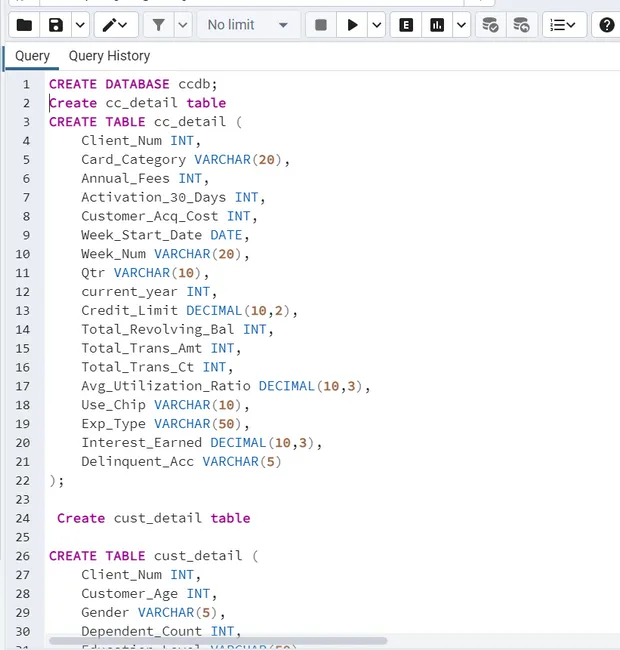Open the edit pencil dropdown
Screen dimensions: 620x650
coord(116,25)
